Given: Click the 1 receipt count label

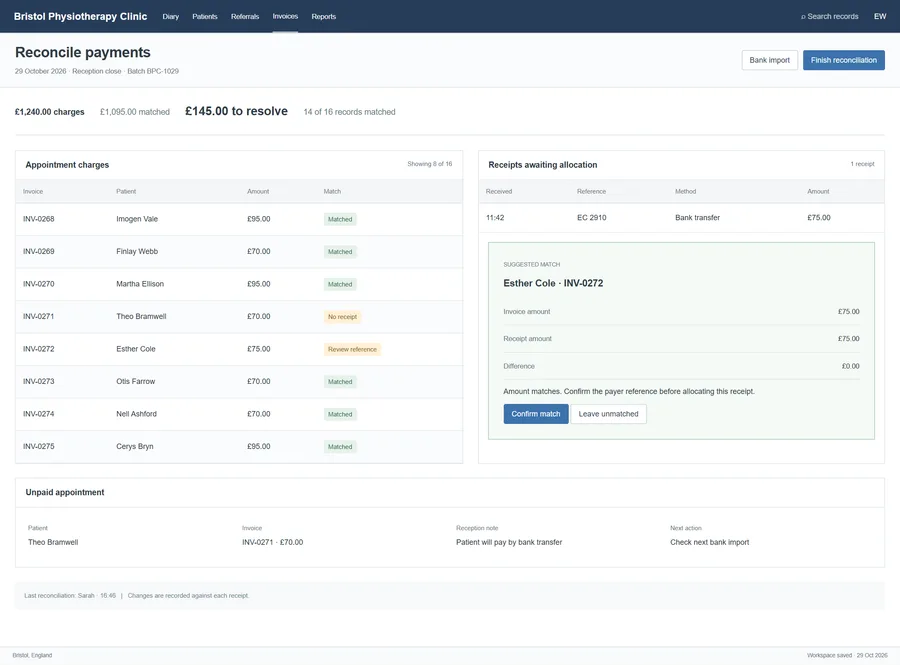Looking at the screenshot, I should [x=862, y=164].
